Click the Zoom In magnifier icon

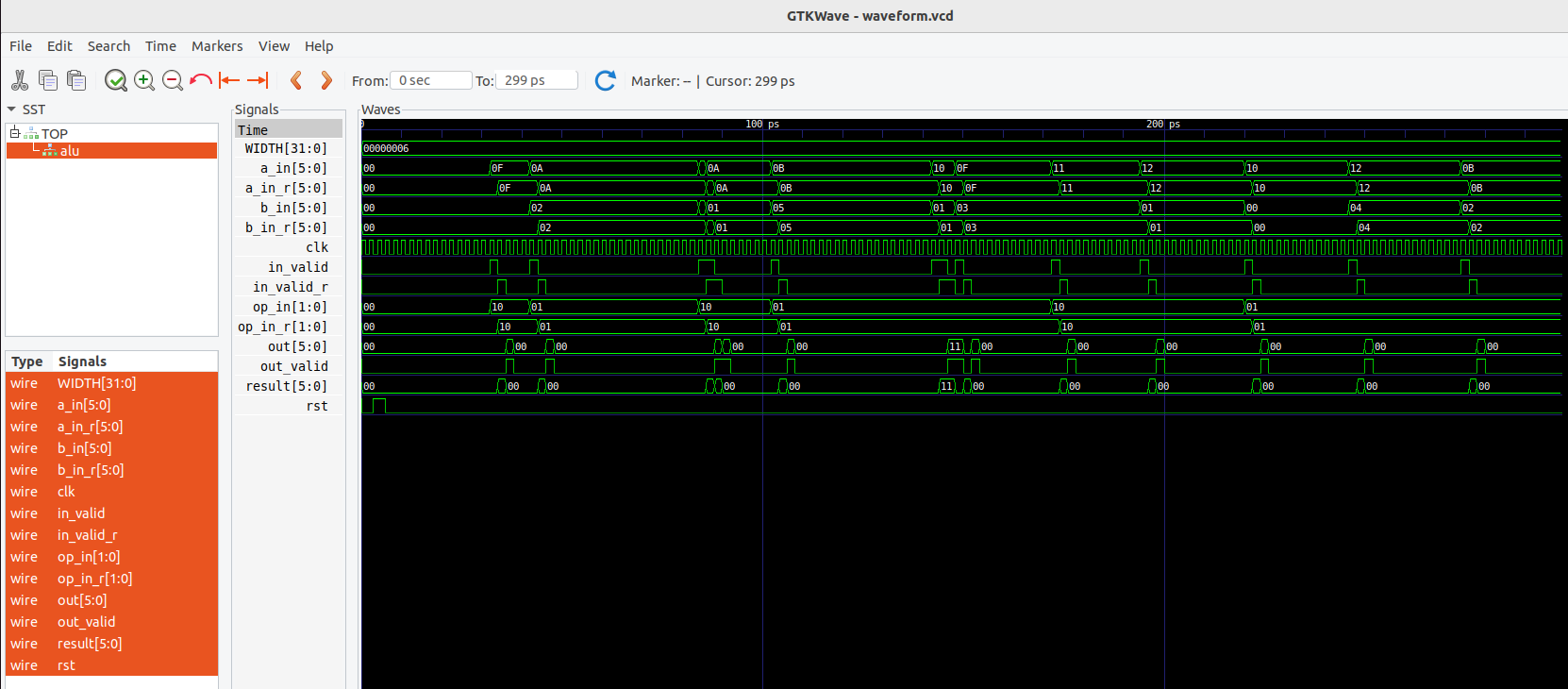coord(144,80)
